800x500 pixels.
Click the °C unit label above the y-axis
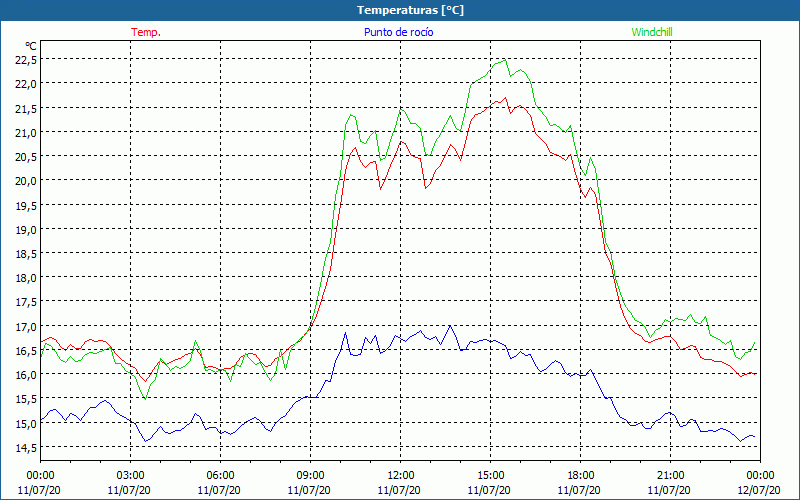[30, 46]
